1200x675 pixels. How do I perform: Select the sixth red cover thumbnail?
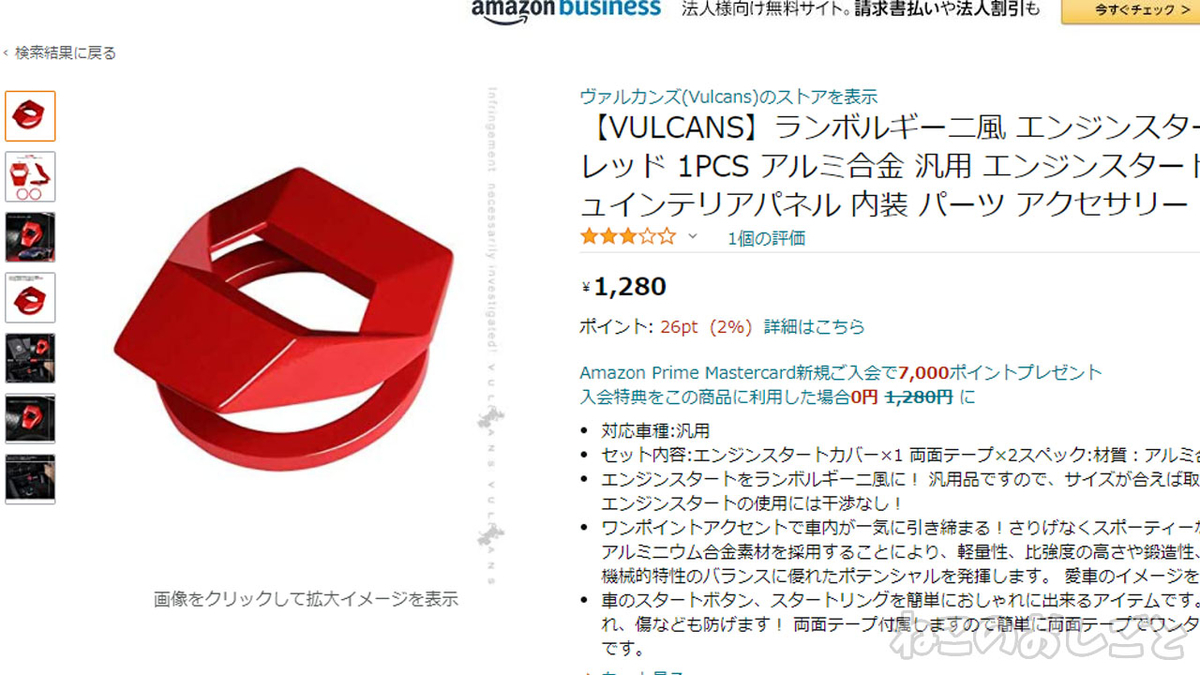(x=30, y=419)
